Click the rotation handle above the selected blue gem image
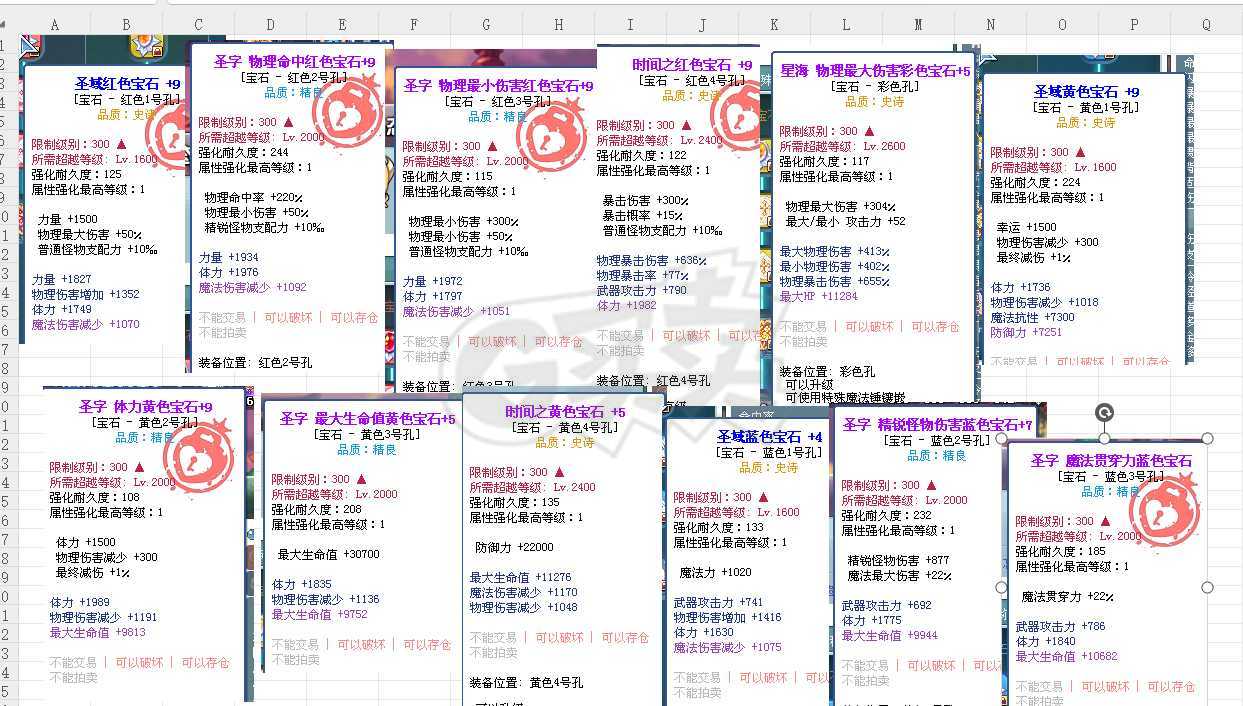 point(1105,413)
